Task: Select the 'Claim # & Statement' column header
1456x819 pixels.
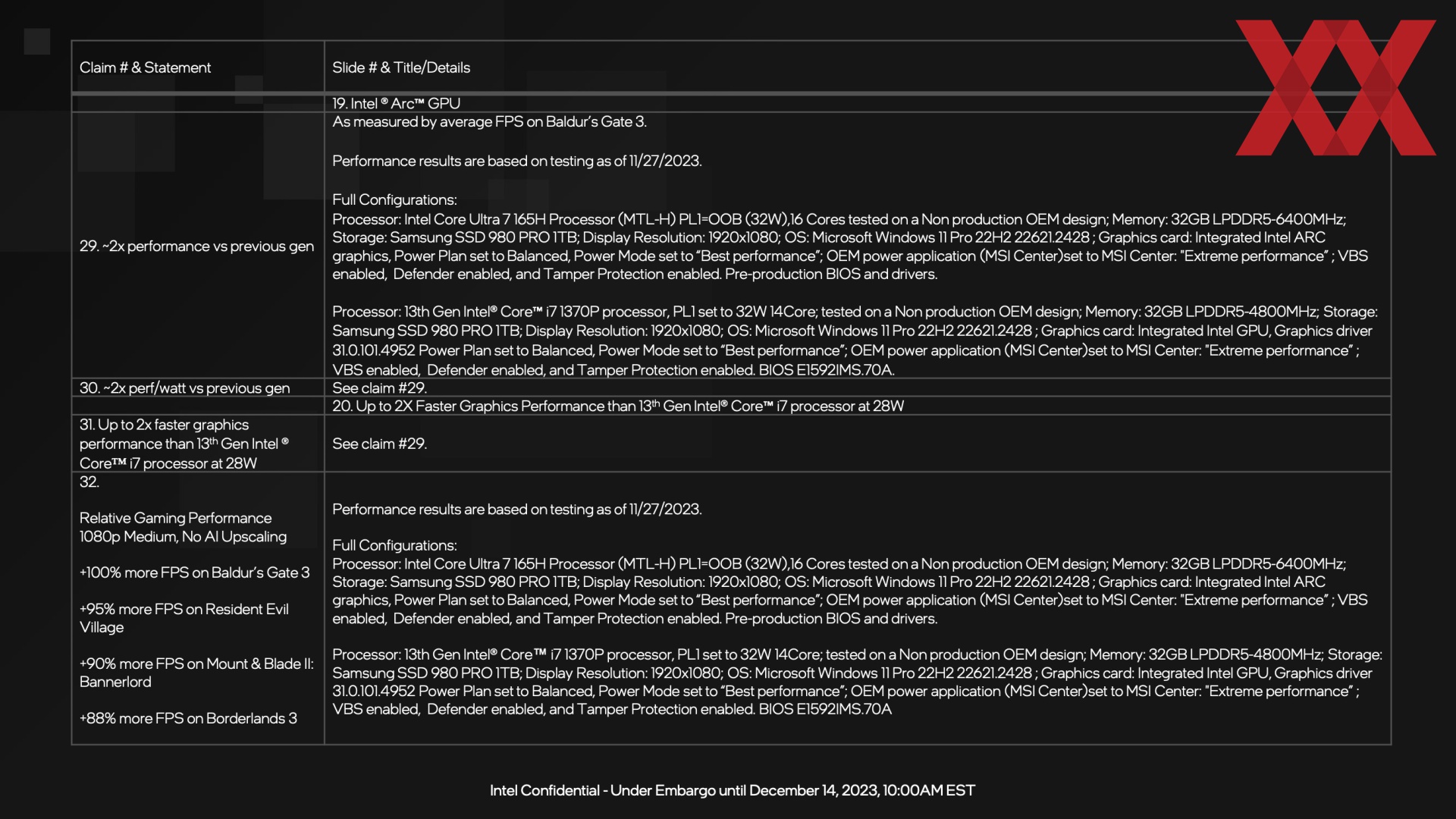Action: tap(145, 67)
